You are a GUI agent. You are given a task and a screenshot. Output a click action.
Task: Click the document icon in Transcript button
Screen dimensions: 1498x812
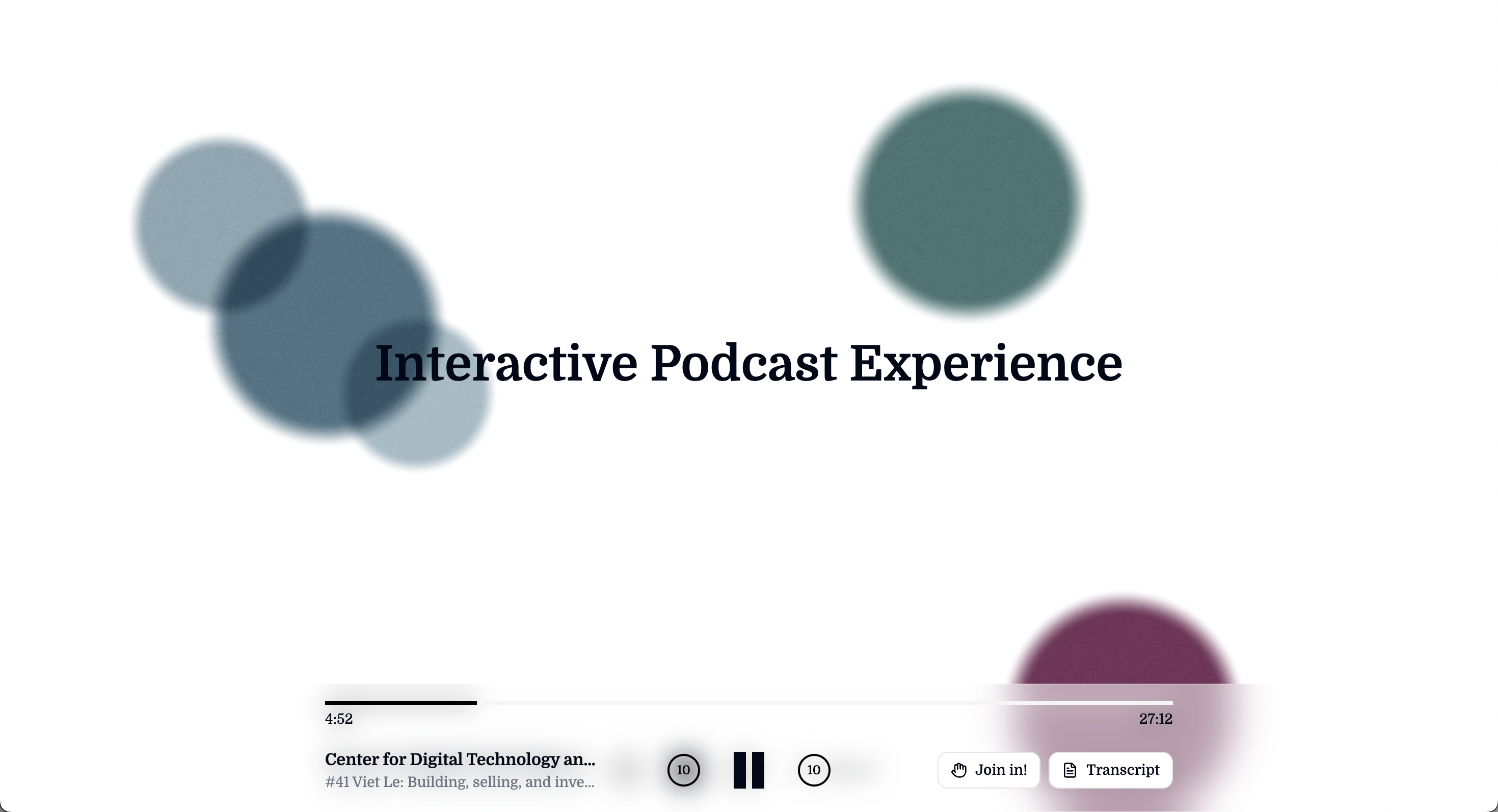[1069, 770]
